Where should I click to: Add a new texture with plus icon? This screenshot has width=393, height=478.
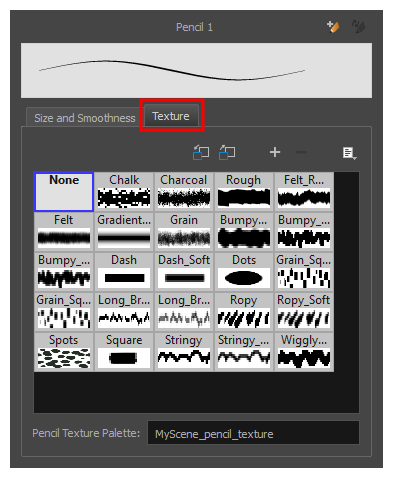tap(275, 152)
